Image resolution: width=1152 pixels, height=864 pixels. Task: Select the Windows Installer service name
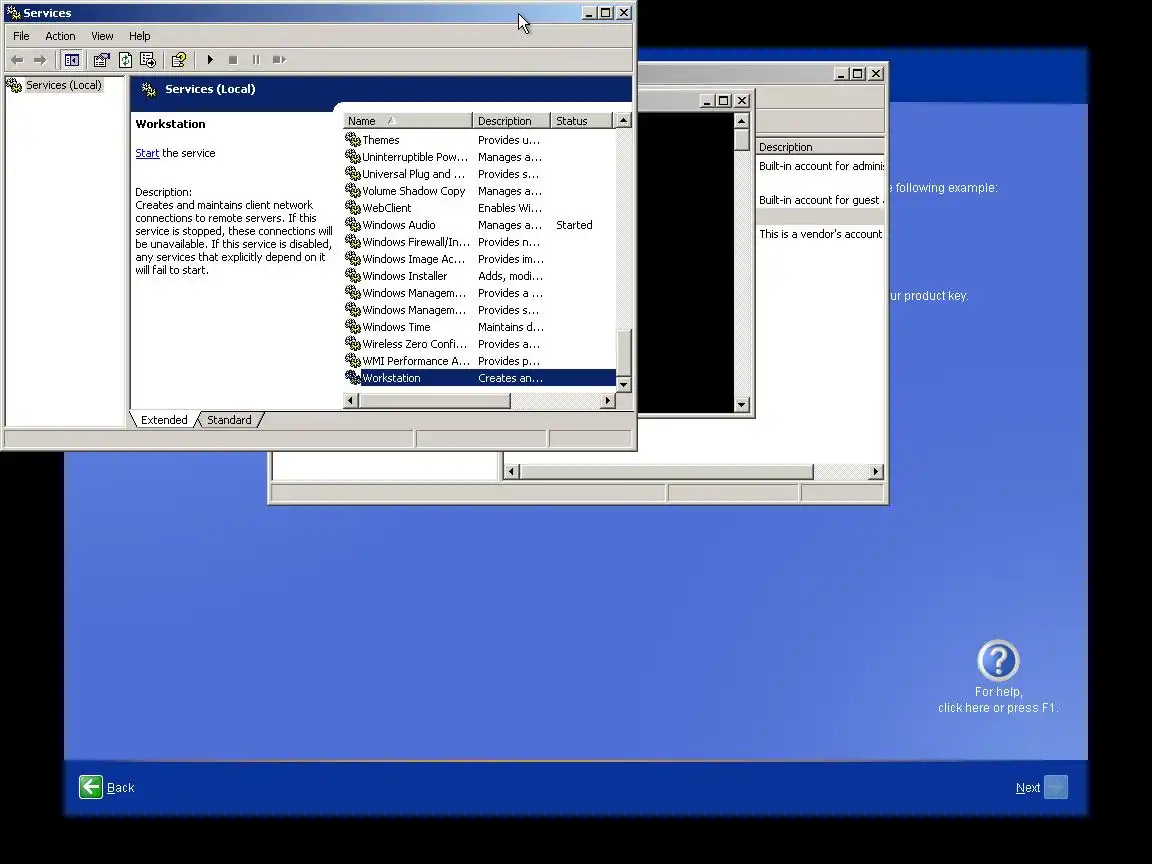pos(405,276)
